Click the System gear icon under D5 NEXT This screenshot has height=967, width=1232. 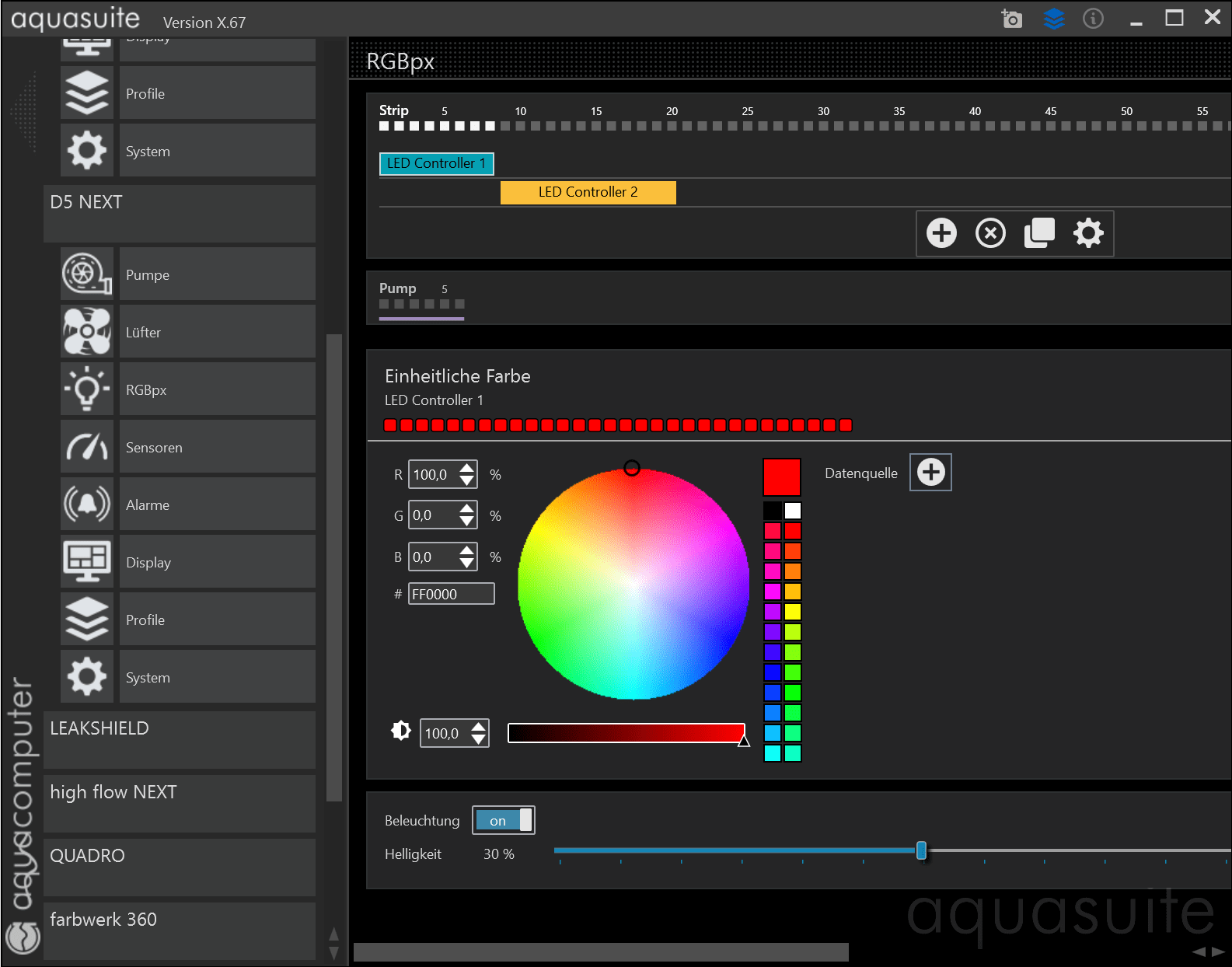(87, 677)
